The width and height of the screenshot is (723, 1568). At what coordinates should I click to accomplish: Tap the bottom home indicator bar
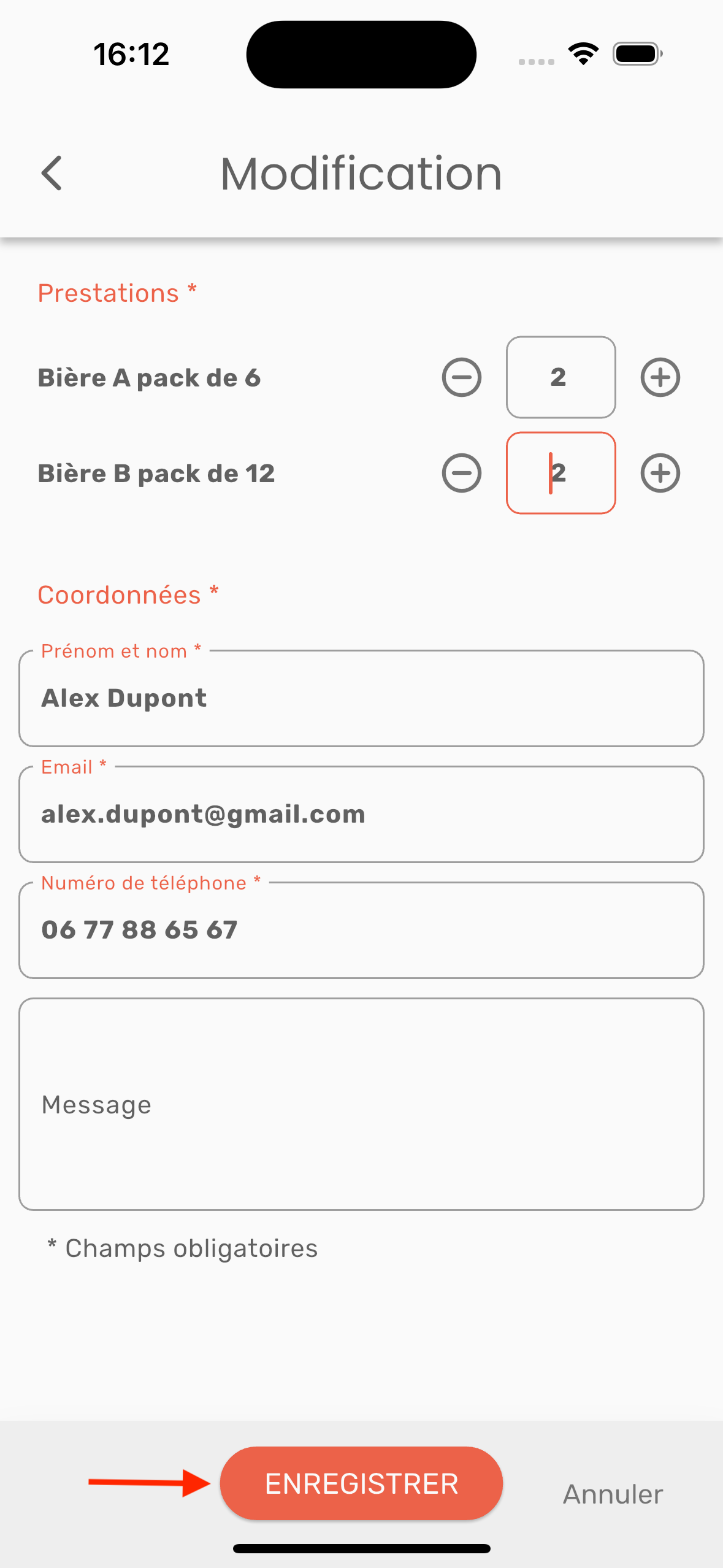tap(361, 1548)
